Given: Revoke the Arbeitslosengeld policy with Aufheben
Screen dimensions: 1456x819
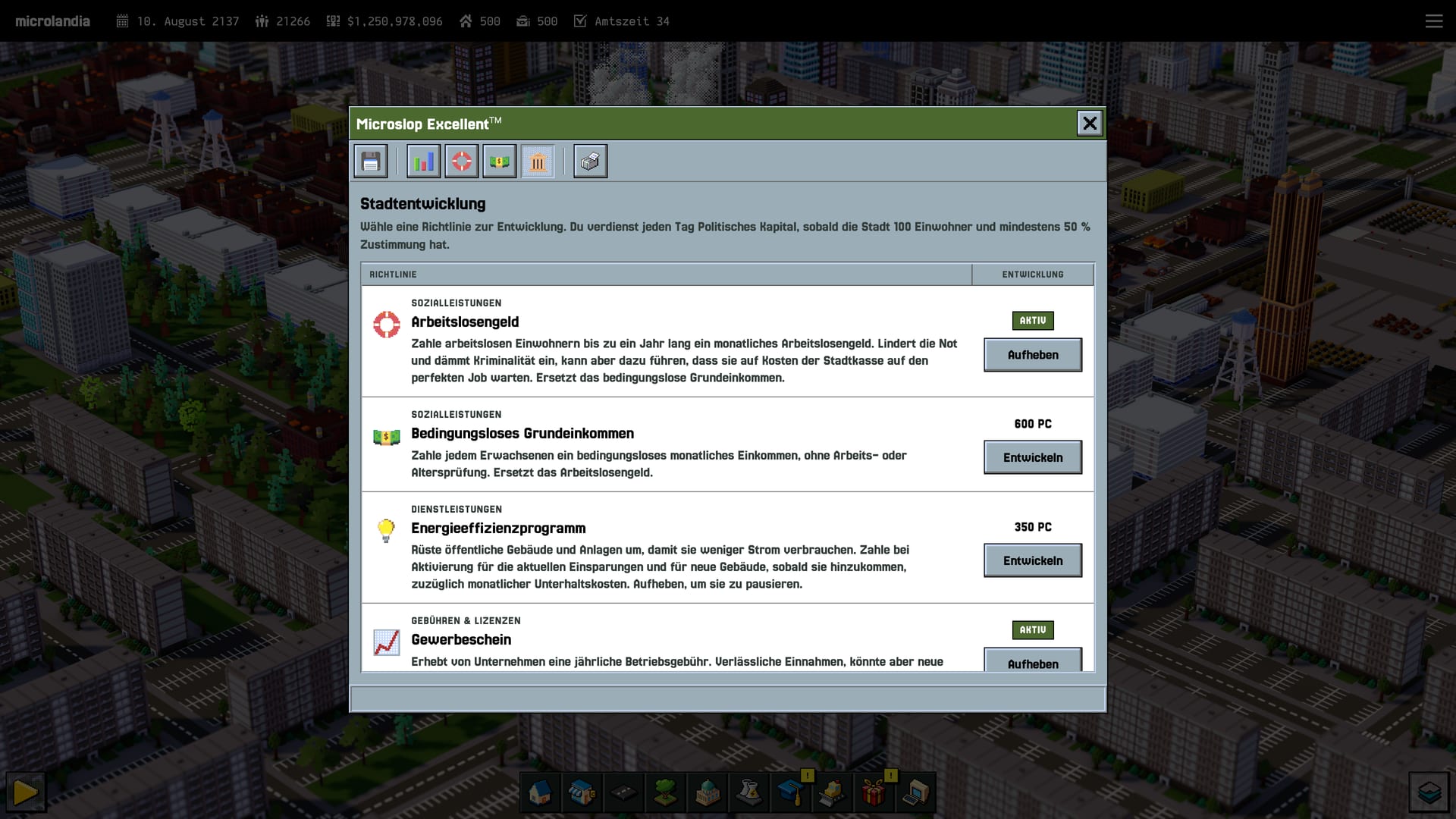Looking at the screenshot, I should tap(1033, 355).
